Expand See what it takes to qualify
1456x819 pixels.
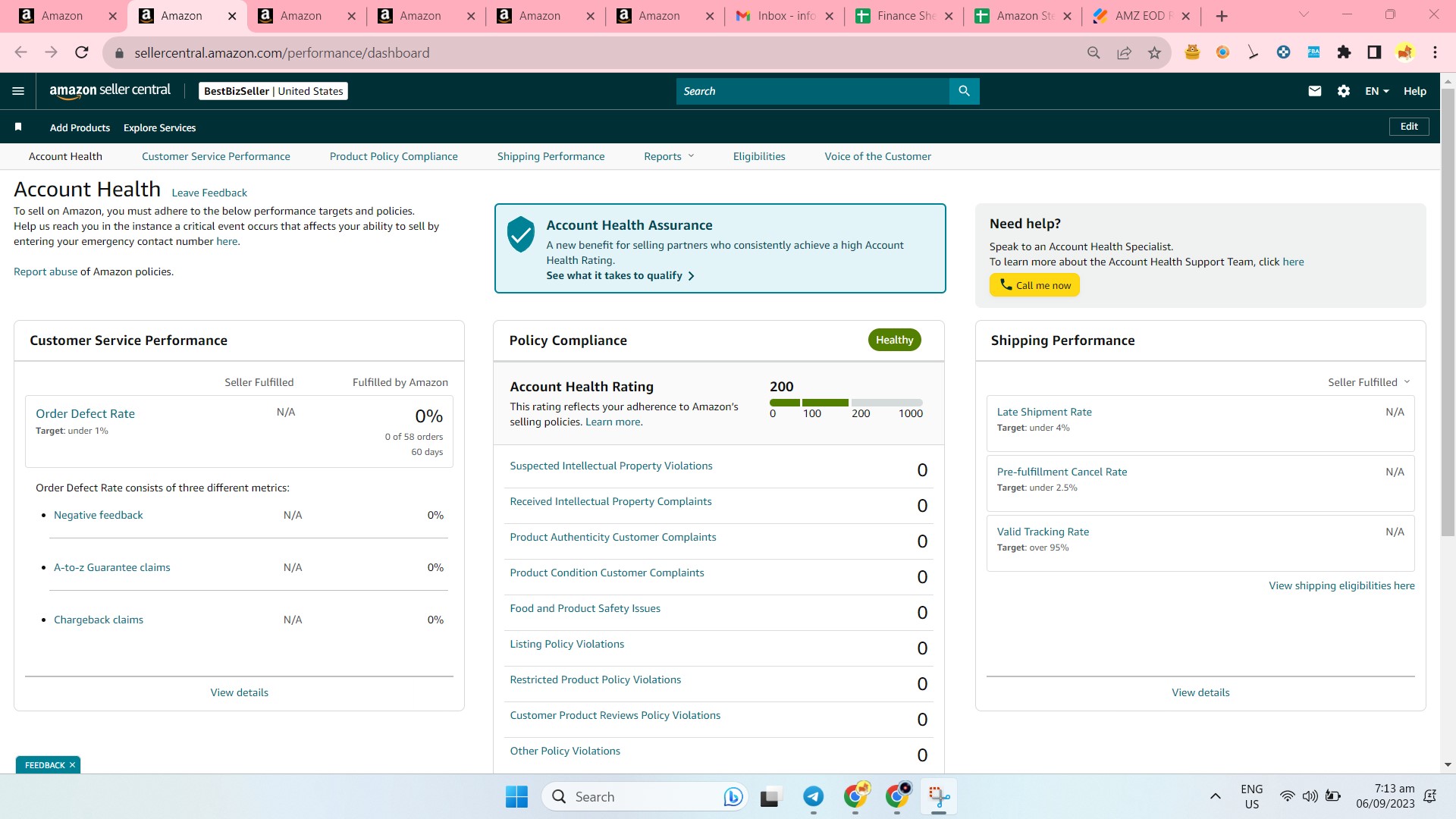click(x=620, y=275)
